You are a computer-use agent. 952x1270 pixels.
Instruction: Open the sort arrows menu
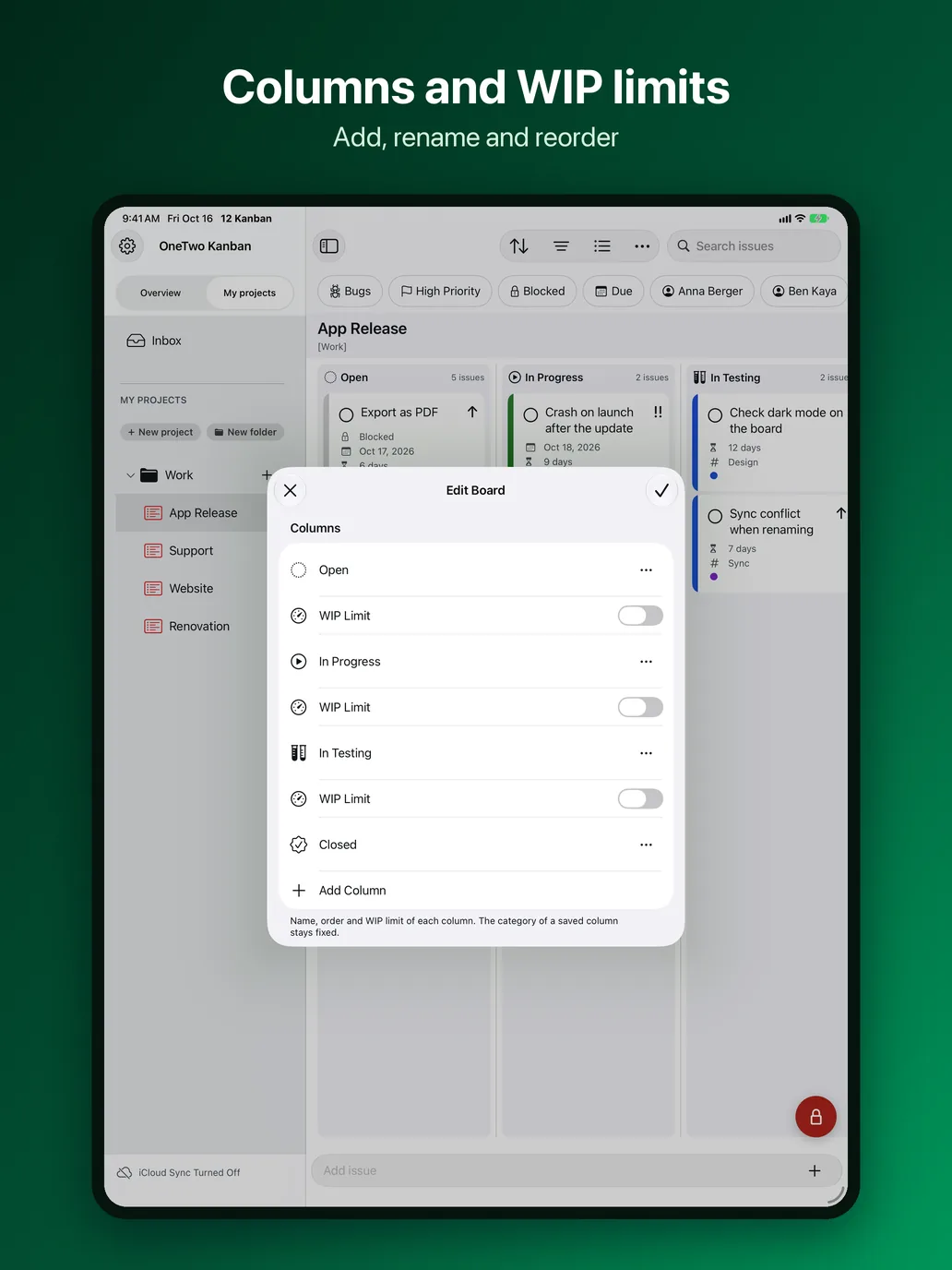click(x=519, y=246)
